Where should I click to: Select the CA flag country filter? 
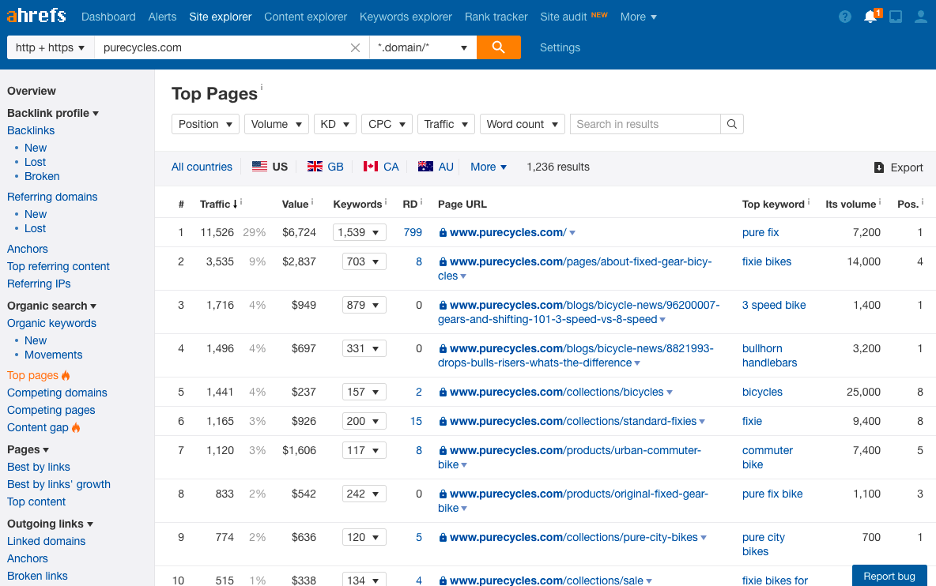coord(381,167)
